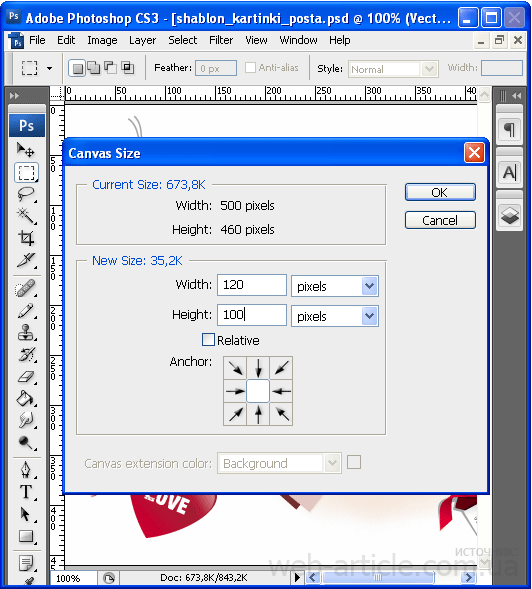
Task: Select the Move tool
Action: click(x=26, y=150)
